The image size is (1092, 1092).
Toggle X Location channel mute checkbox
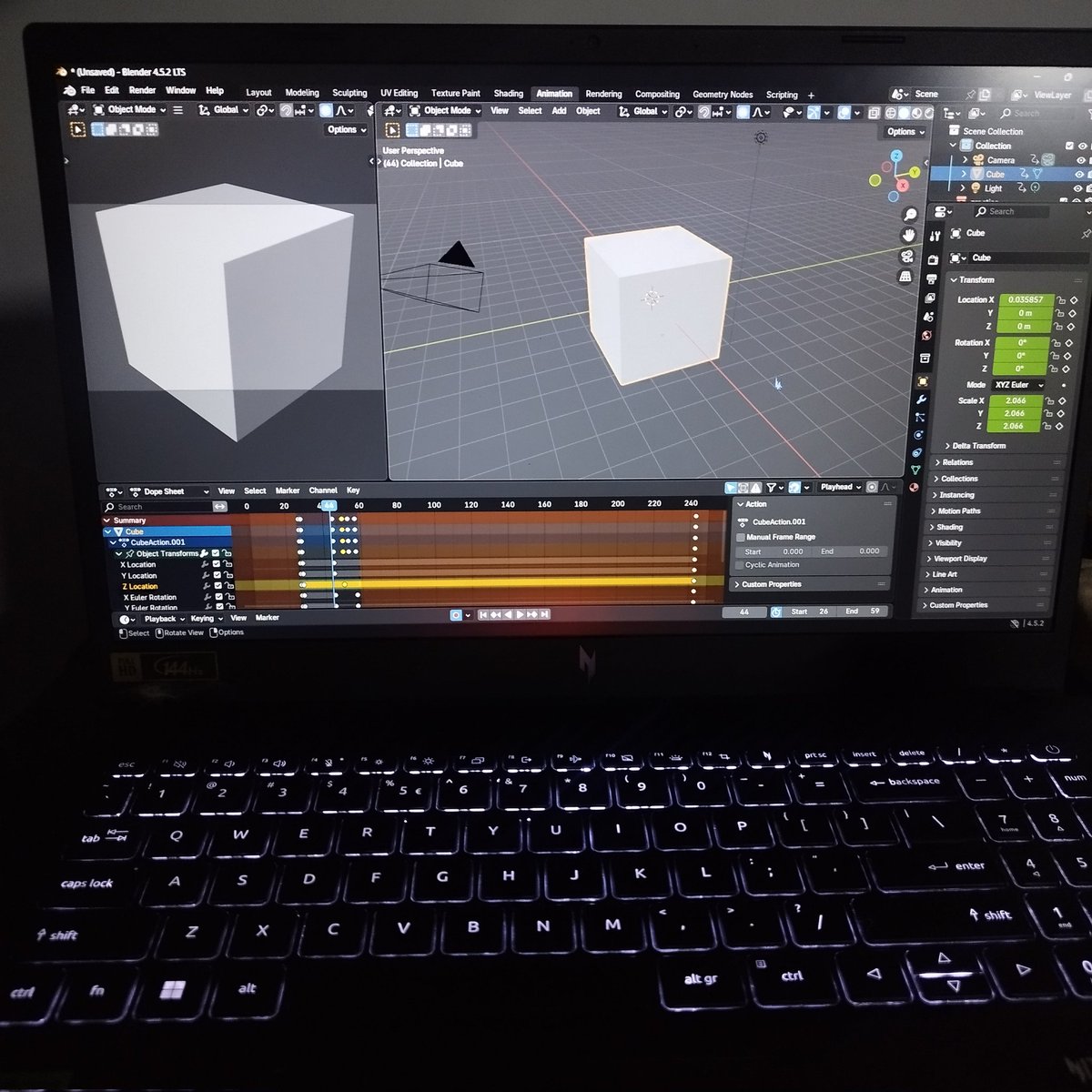tap(216, 565)
